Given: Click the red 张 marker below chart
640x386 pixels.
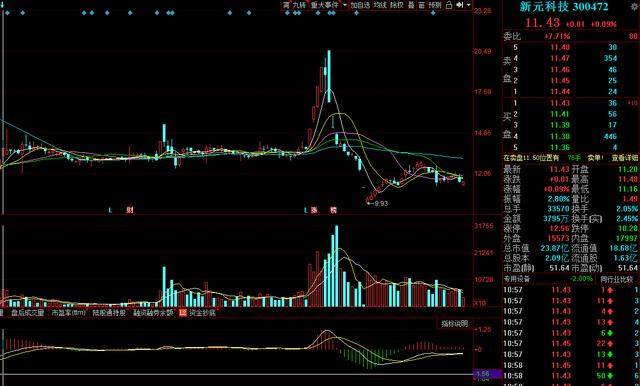Looking at the screenshot, I should coord(314,211).
